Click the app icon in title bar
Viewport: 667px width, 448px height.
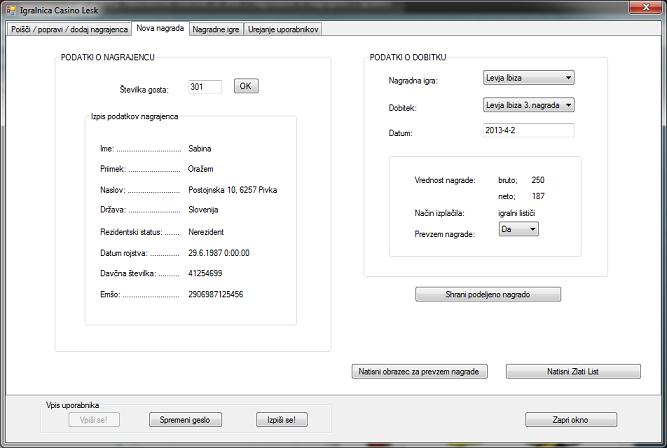(x=11, y=10)
